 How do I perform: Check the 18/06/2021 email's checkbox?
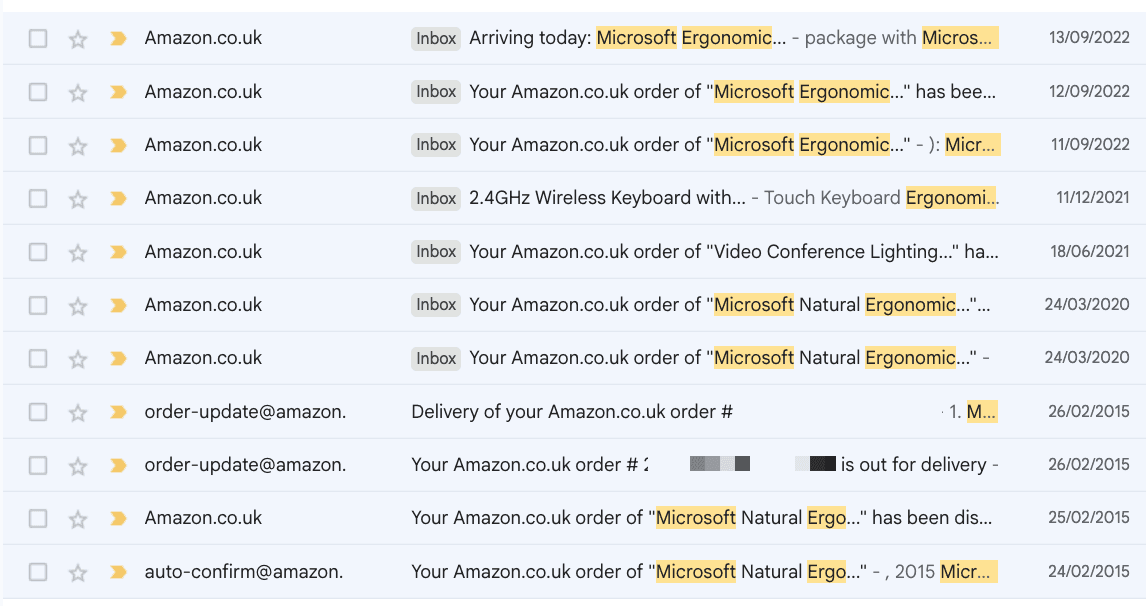pos(38,251)
